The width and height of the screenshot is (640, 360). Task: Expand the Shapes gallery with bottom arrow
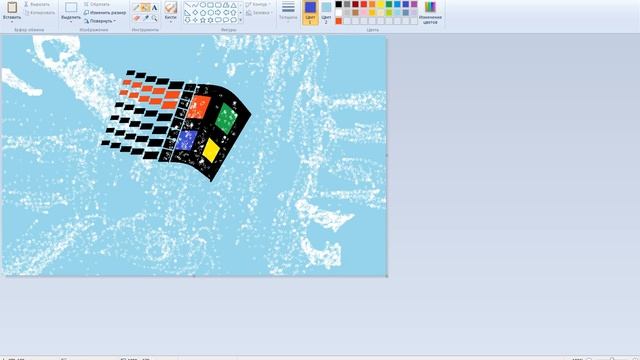[241, 20]
